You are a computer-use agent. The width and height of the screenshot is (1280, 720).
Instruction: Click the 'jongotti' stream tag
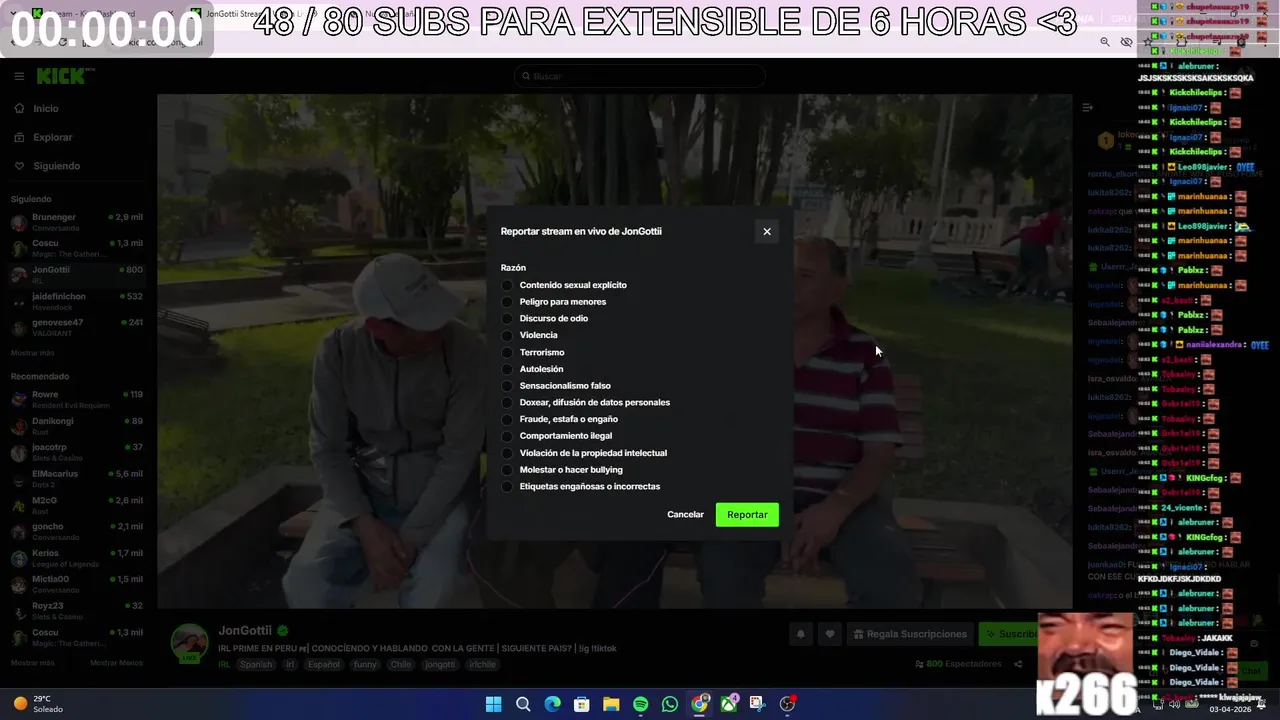tap(440, 665)
